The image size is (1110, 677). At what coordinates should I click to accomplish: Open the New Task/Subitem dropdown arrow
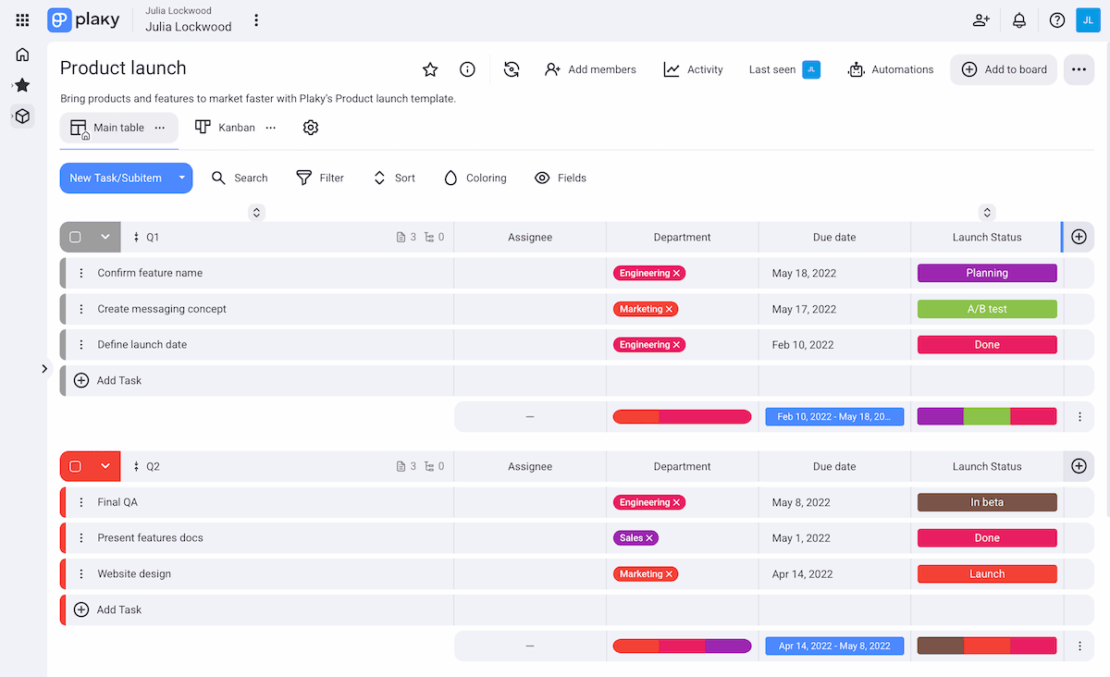click(x=182, y=177)
